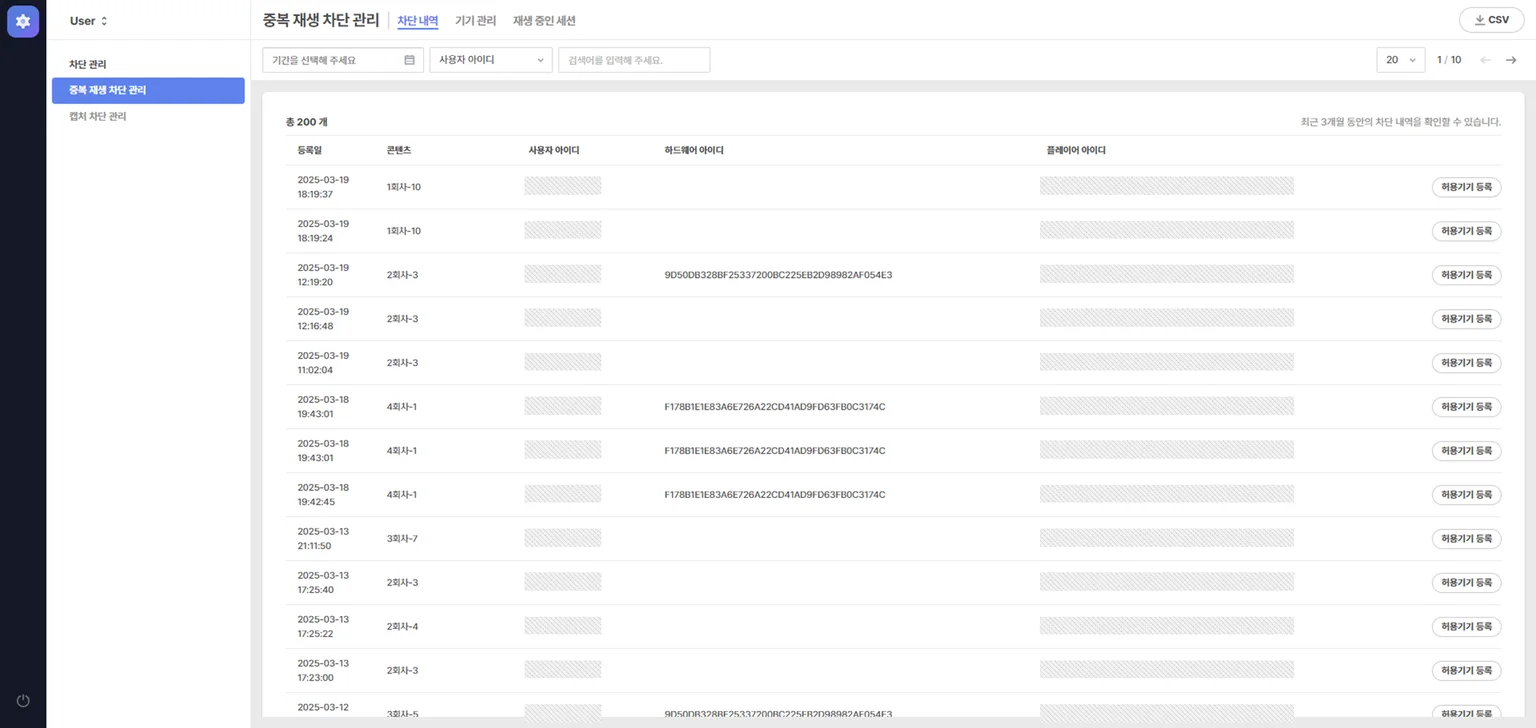1536x728 pixels.
Task: Click the content cell 3회차-7
Action: click(402, 539)
